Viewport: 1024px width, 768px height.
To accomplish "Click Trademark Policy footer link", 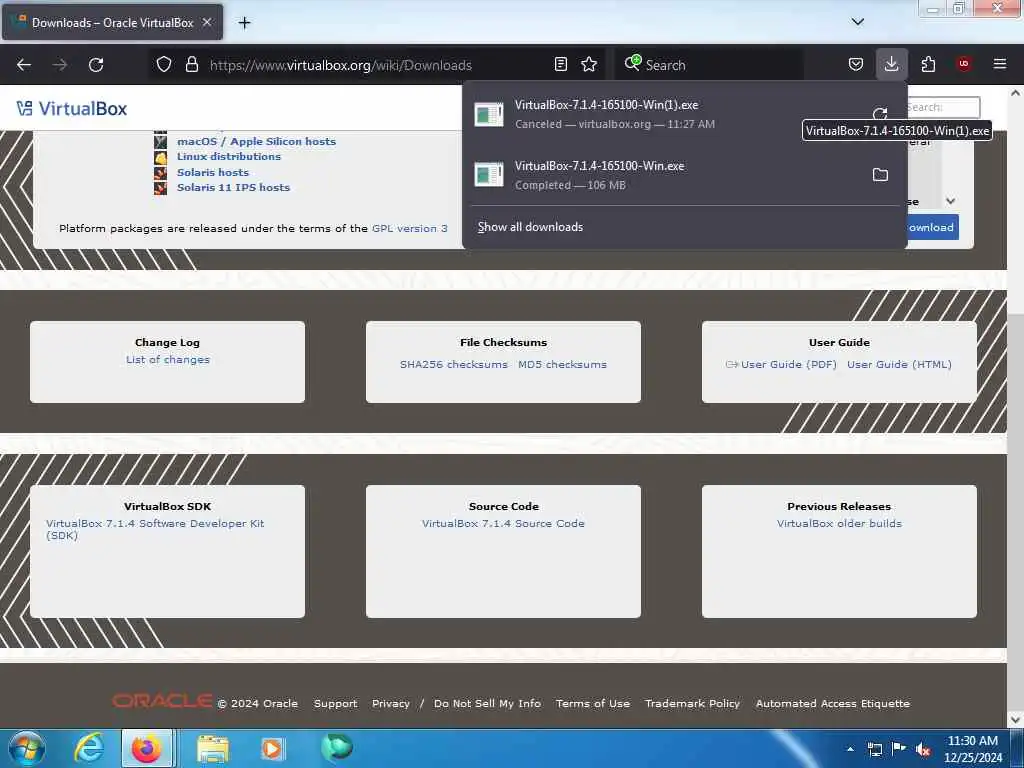I will 692,703.
